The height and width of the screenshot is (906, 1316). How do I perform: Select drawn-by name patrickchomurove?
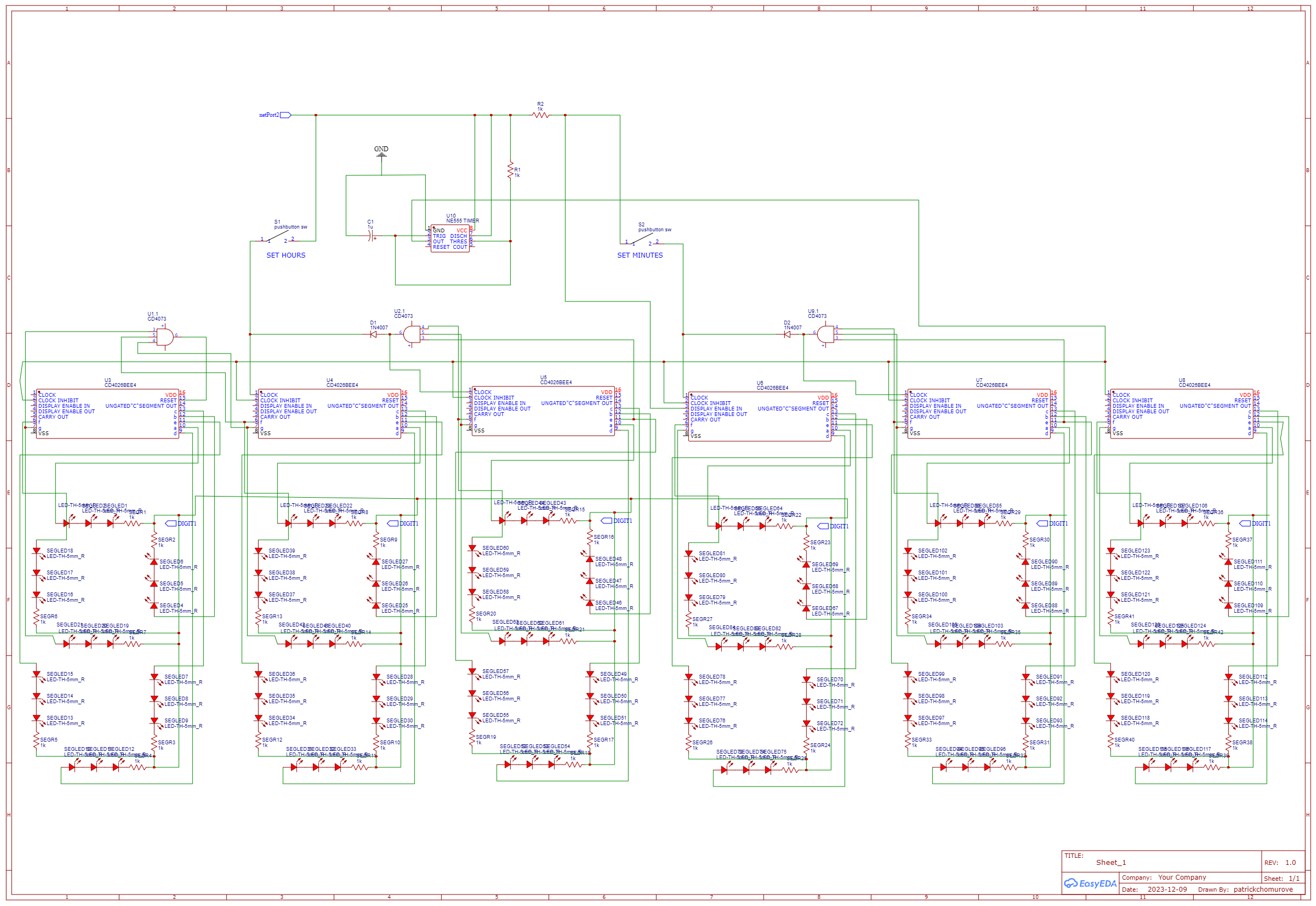[x=1263, y=890]
